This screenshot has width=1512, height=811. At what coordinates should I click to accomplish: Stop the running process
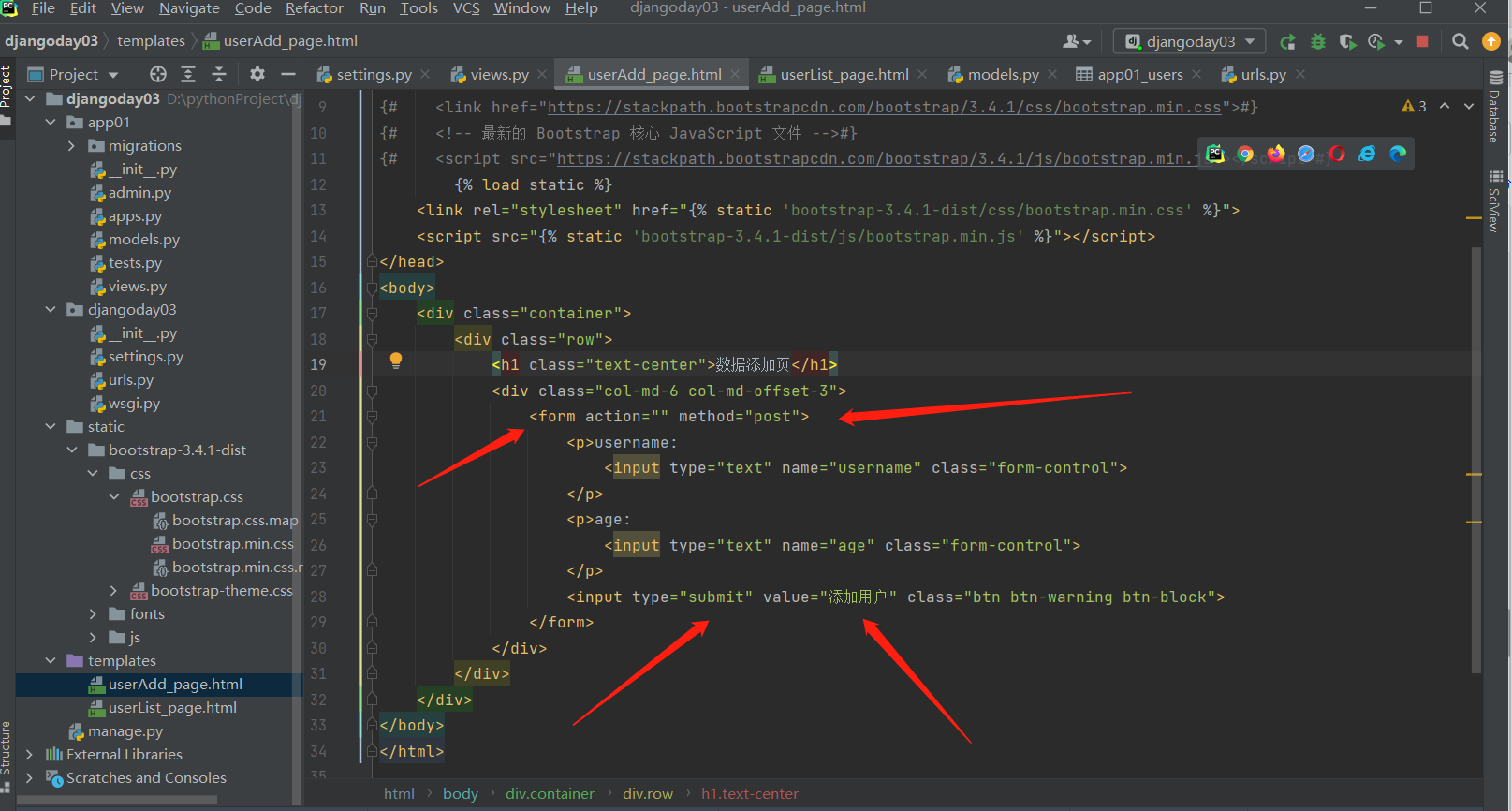tap(1422, 41)
